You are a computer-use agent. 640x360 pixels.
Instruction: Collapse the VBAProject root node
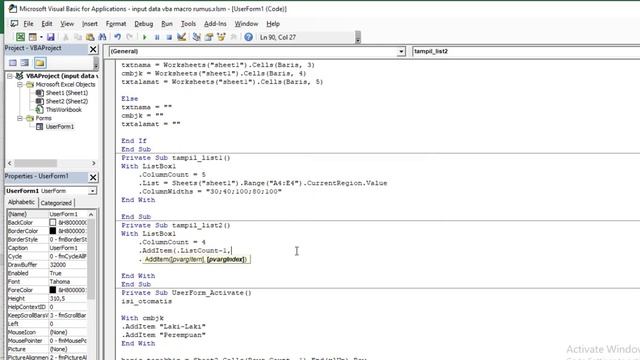pos(10,76)
